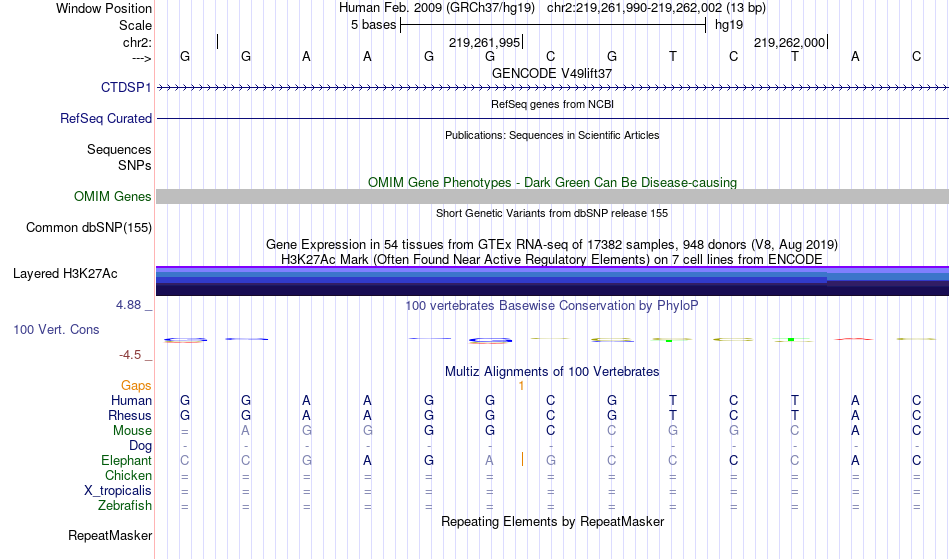Click the CTDSP1 intron arrow line
This screenshot has width=950, height=559.
(x=553, y=88)
